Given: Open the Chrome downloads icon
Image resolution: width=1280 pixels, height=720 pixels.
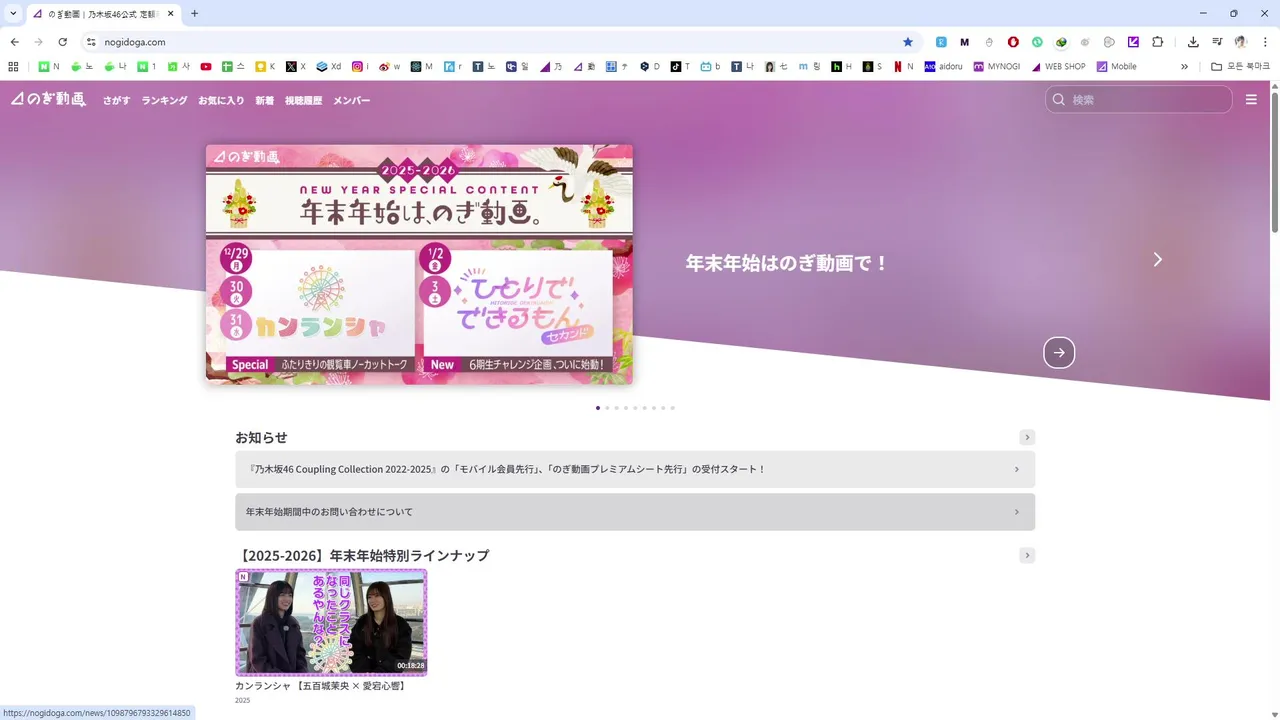Looking at the screenshot, I should (1193, 42).
